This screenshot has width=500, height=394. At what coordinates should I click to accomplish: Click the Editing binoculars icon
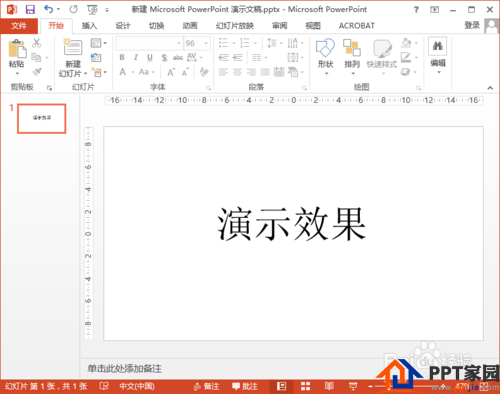point(438,46)
